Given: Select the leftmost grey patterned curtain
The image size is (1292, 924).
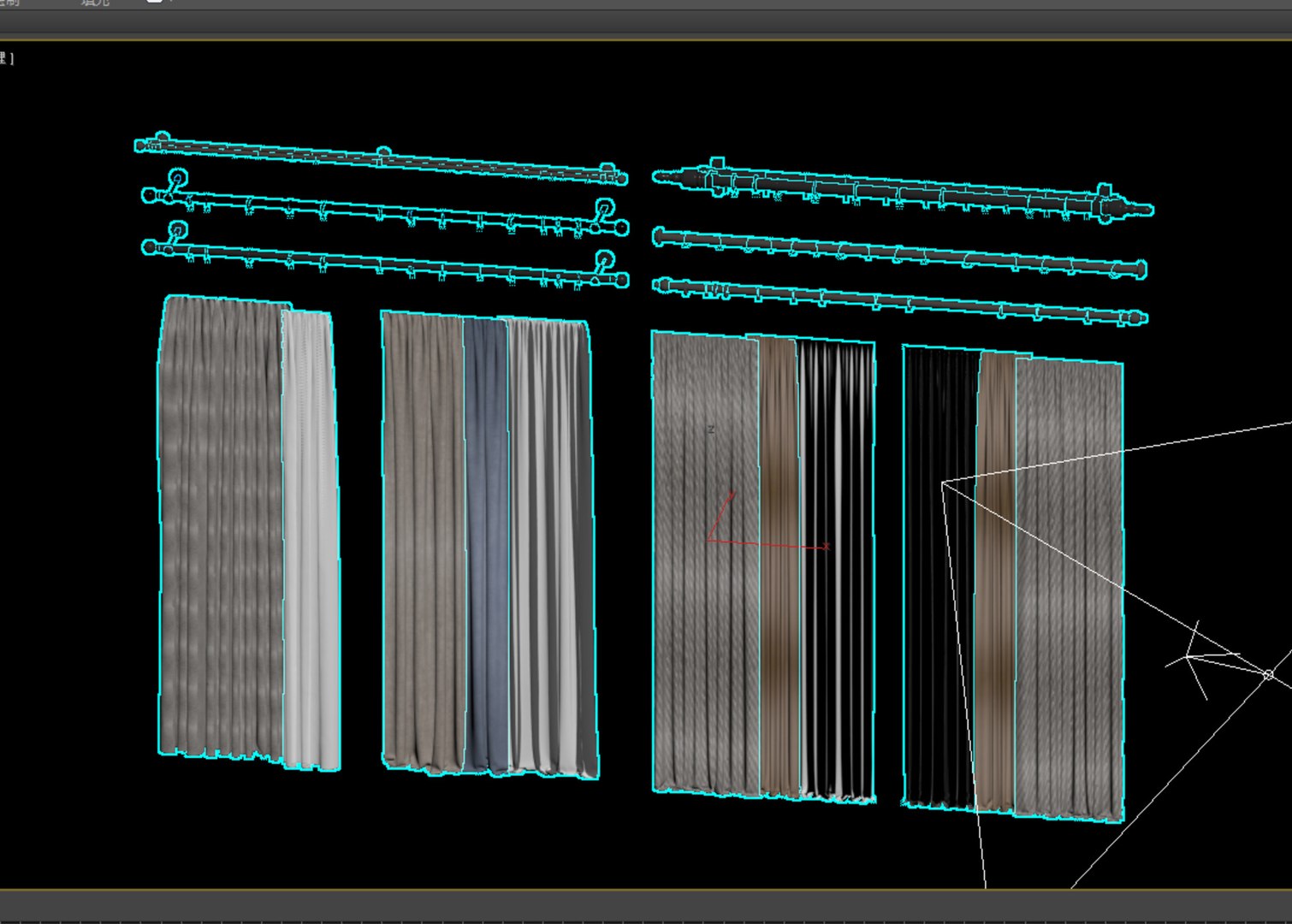Looking at the screenshot, I should click(221, 527).
